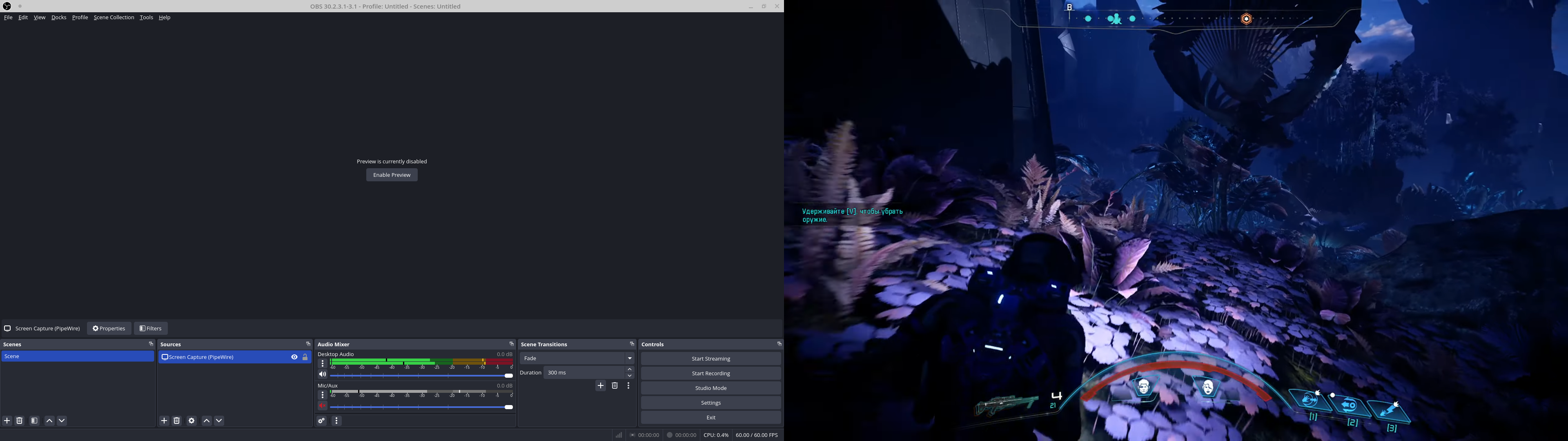Remove selected source with trash icon

tap(177, 421)
